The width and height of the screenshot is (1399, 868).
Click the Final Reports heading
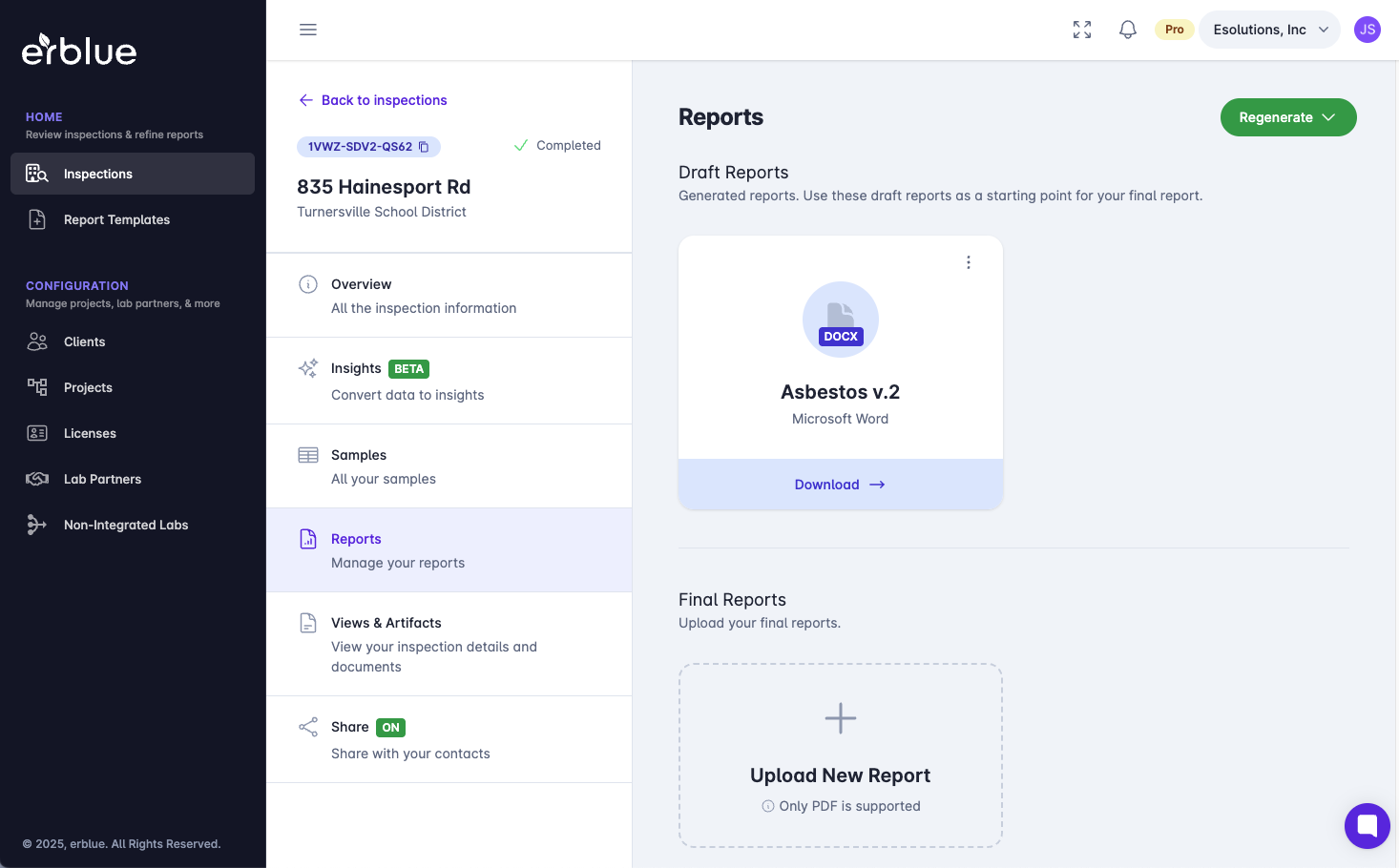point(733,600)
